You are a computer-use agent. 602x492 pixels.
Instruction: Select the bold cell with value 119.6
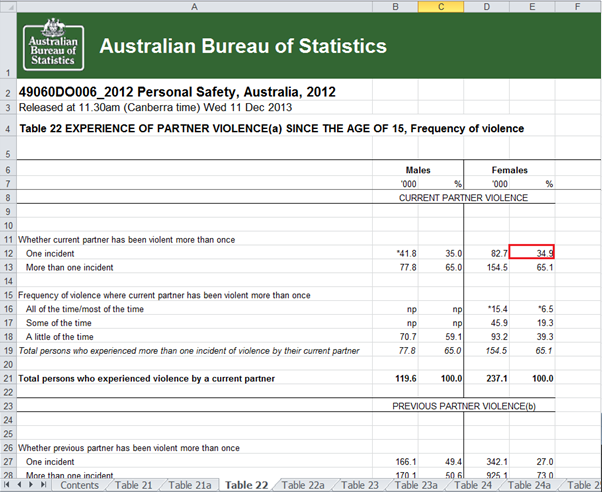[395, 378]
